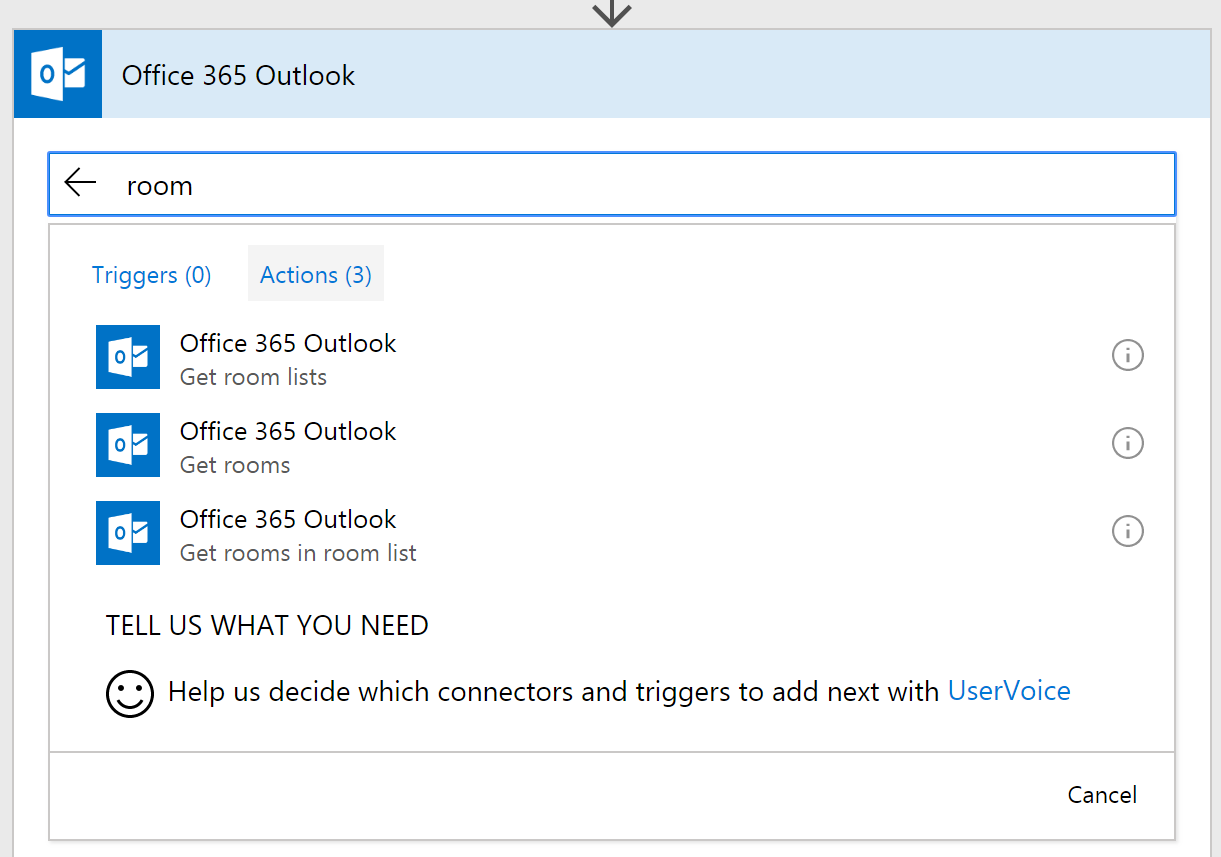Click the "TELL US WHAT YOU NEED" heading
This screenshot has height=857, width=1221.
click(267, 626)
